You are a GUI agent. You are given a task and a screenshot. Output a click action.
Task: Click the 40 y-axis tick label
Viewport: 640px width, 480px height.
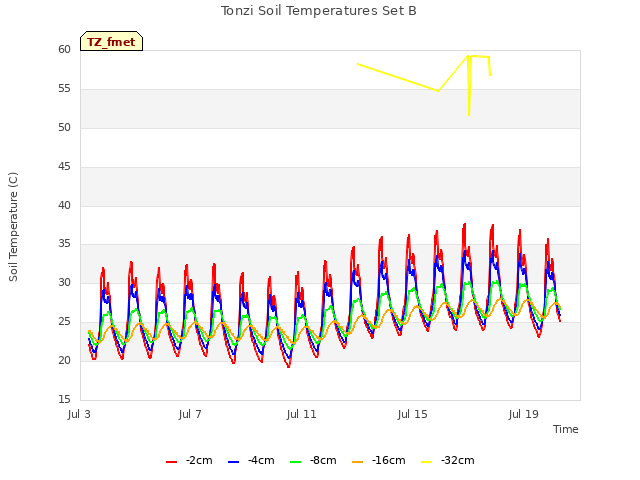[x=64, y=205]
